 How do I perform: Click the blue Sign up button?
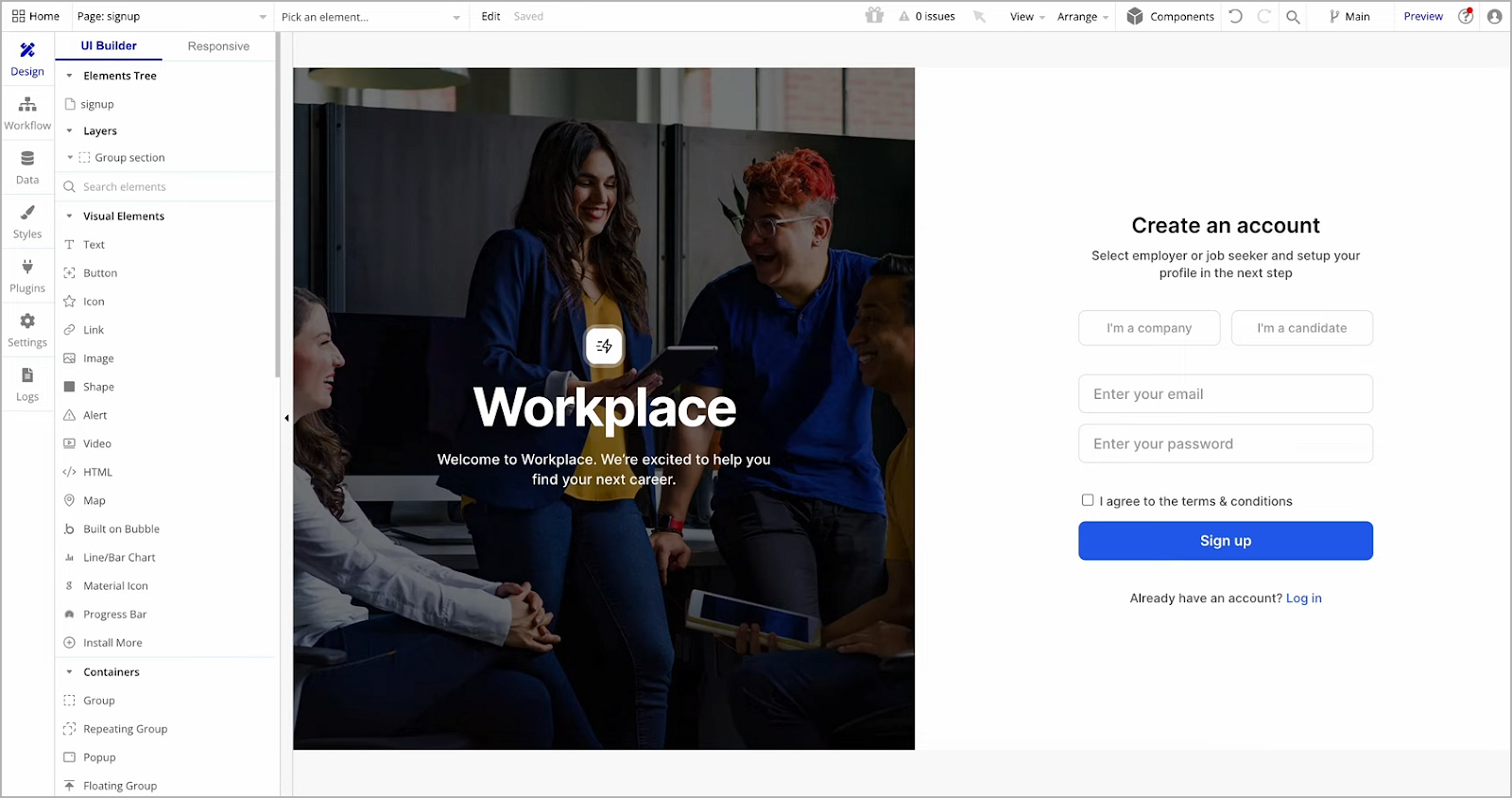(x=1226, y=541)
